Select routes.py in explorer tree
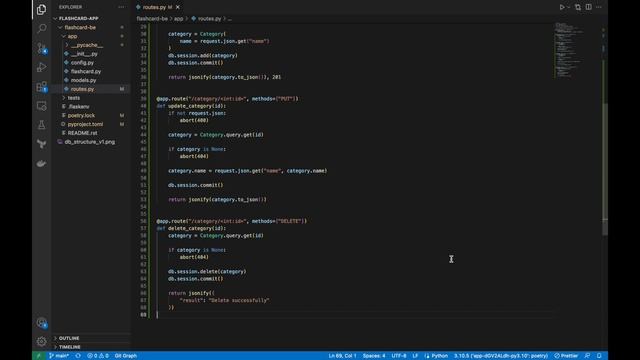Image resolution: width=640 pixels, height=360 pixels. pyautogui.click(x=82, y=89)
